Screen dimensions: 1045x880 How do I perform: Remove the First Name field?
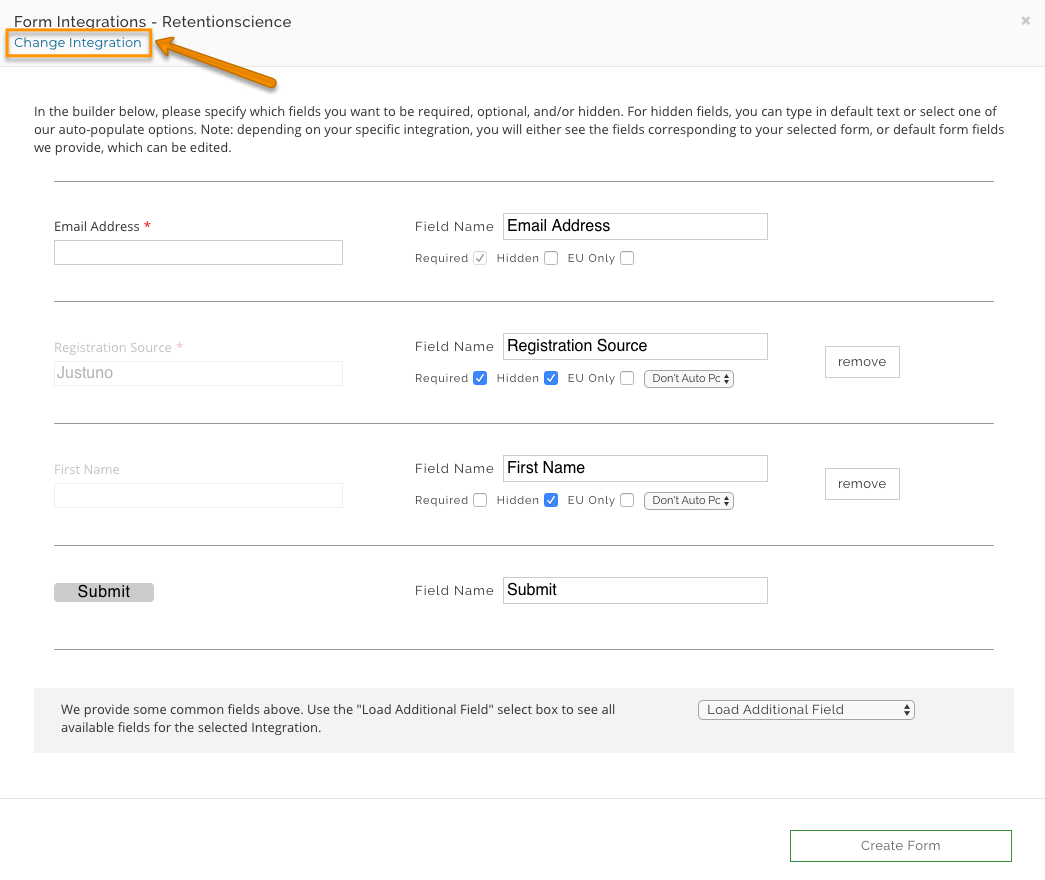(862, 484)
